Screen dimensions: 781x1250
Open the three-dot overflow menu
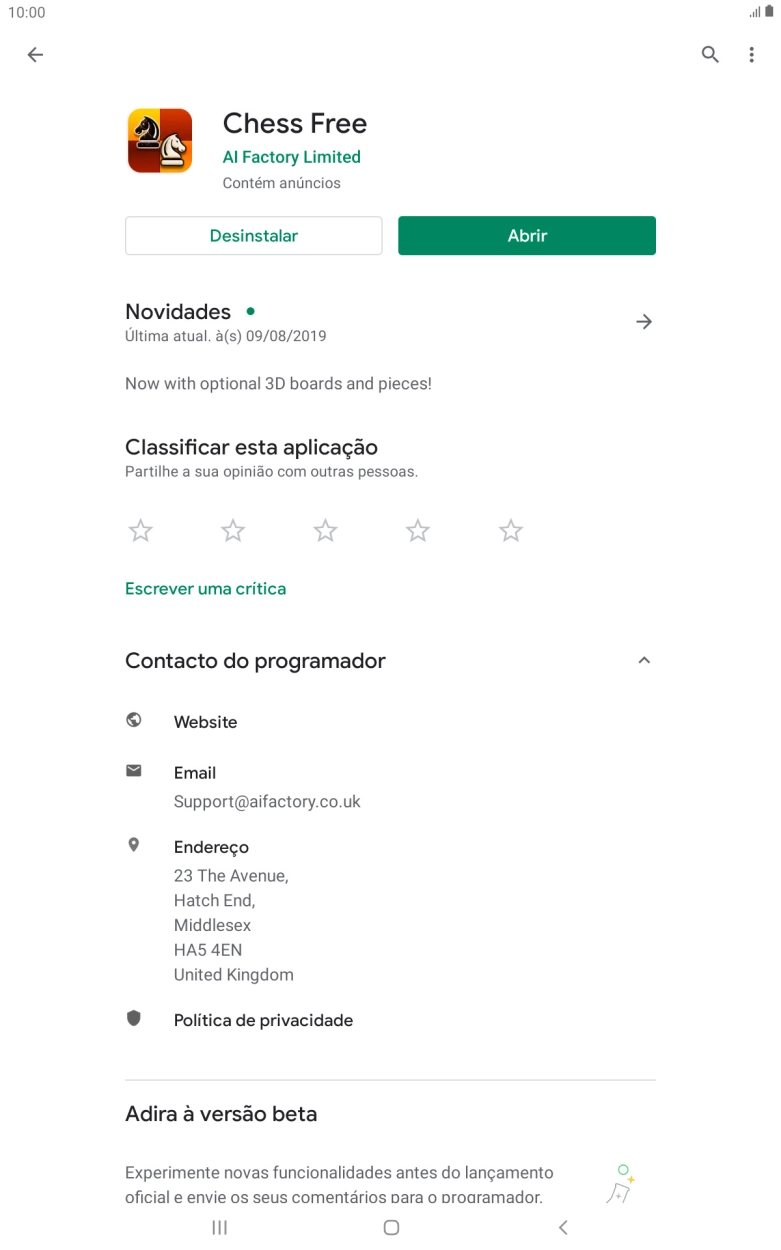click(751, 55)
